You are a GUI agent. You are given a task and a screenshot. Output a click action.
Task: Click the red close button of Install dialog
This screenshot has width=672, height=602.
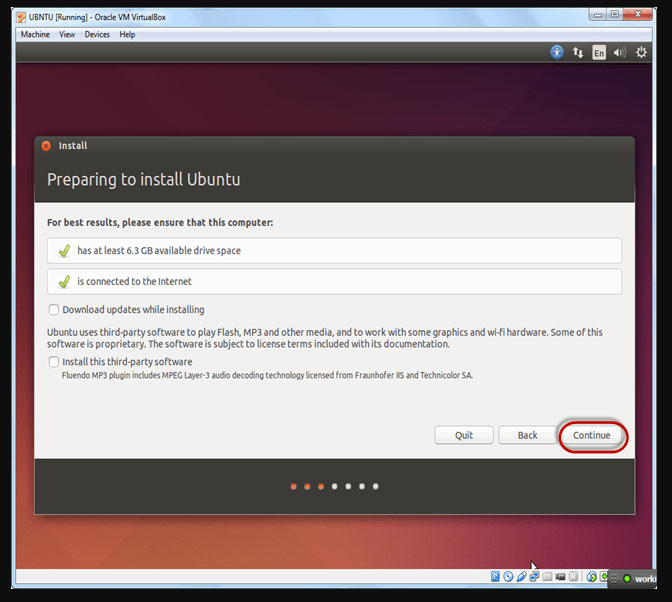click(46, 146)
